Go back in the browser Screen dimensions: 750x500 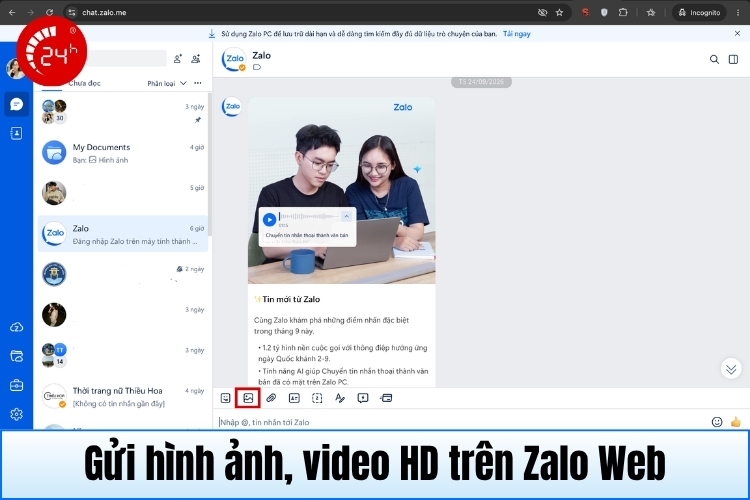click(12, 12)
